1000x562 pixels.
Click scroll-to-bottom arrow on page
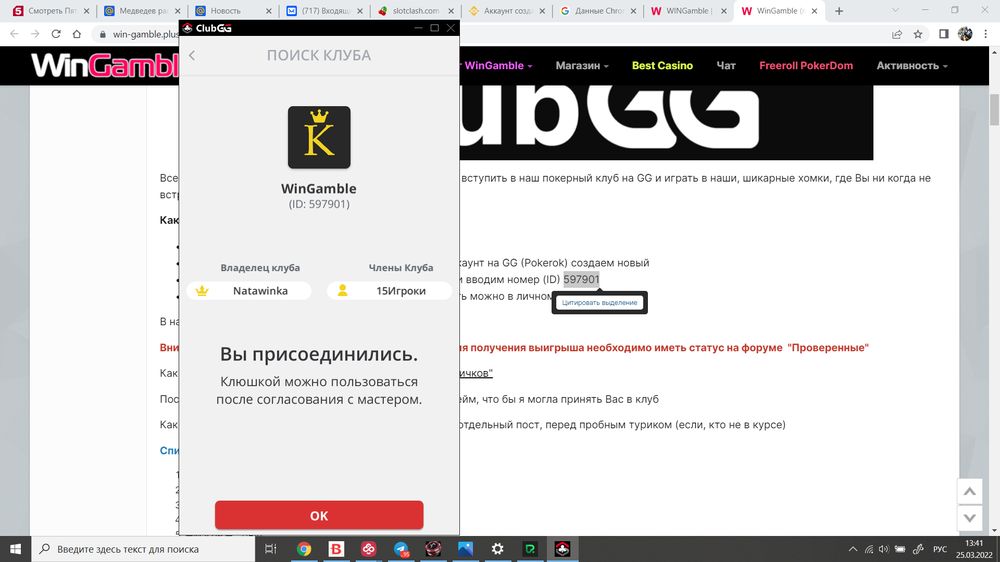click(x=969, y=518)
